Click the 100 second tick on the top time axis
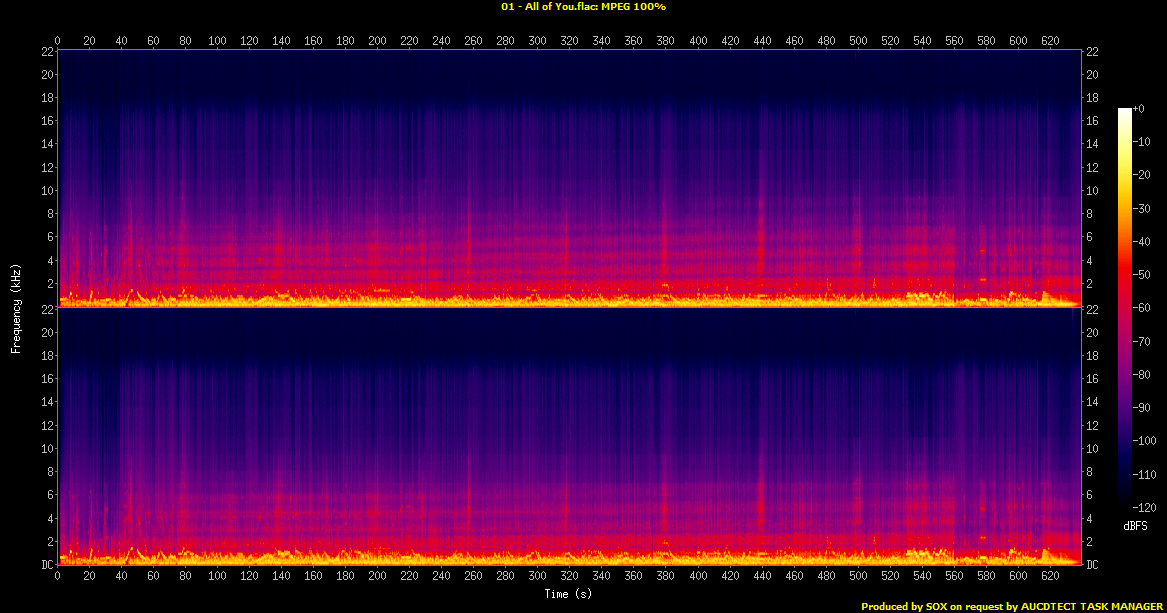The height and width of the screenshot is (613, 1167). [x=217, y=41]
